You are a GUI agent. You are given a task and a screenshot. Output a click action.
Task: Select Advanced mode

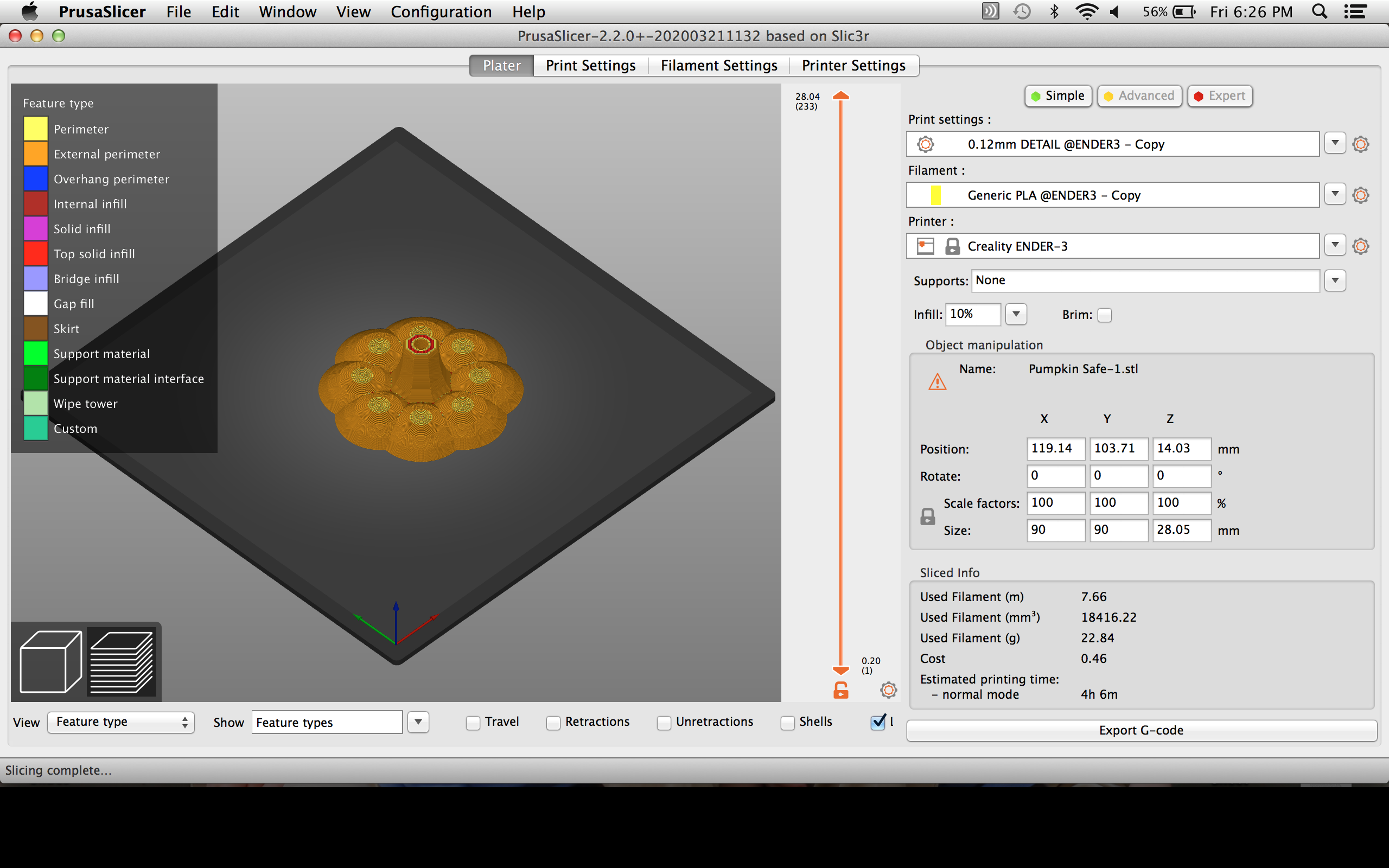coord(1139,96)
